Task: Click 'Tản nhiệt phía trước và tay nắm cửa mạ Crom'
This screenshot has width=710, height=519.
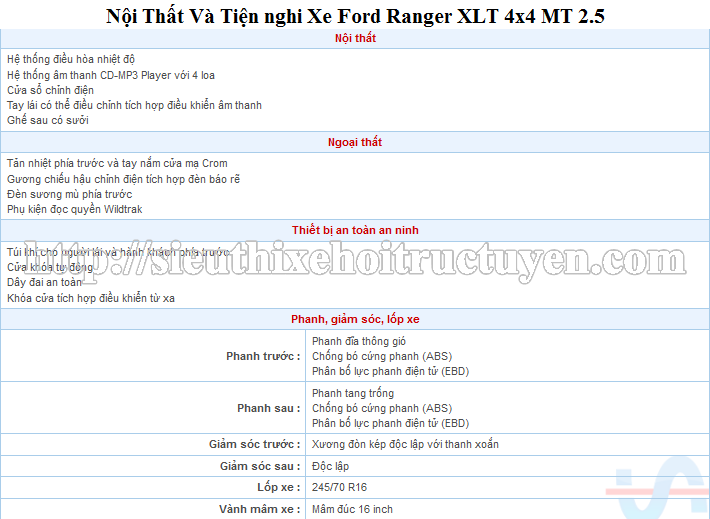Action: point(117,163)
